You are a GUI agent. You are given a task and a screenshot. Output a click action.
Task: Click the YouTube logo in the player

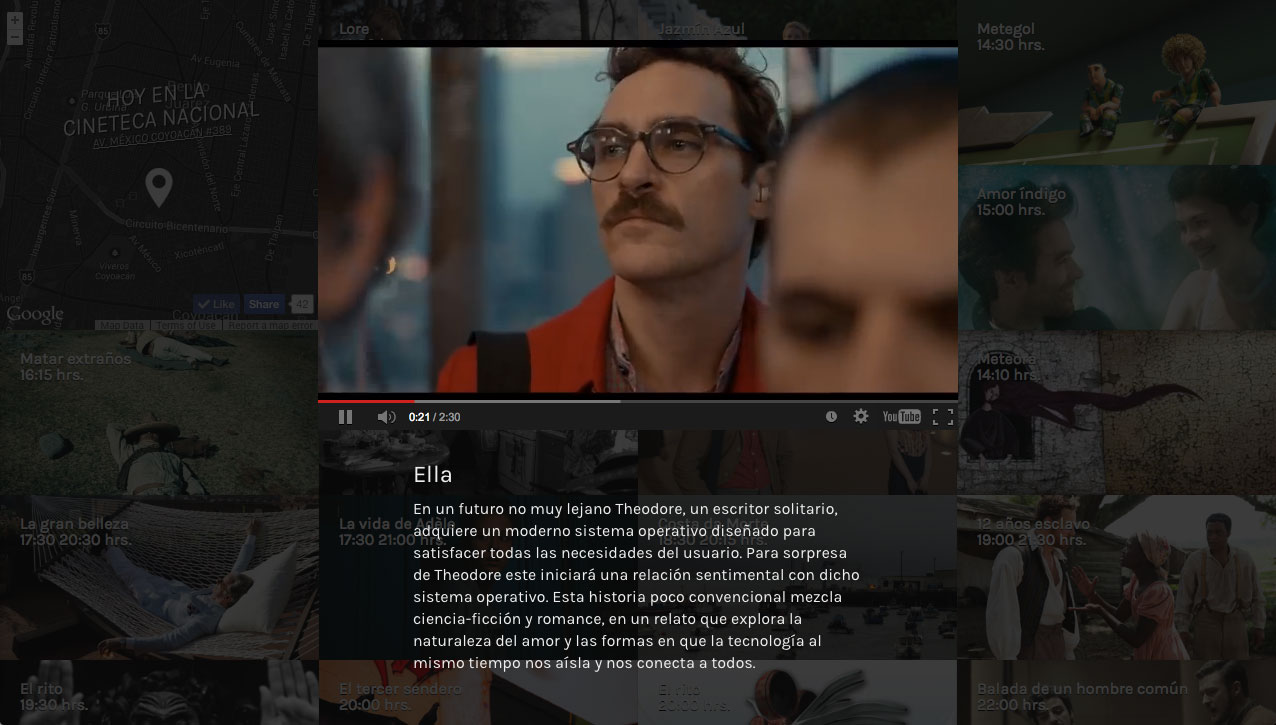(x=901, y=417)
